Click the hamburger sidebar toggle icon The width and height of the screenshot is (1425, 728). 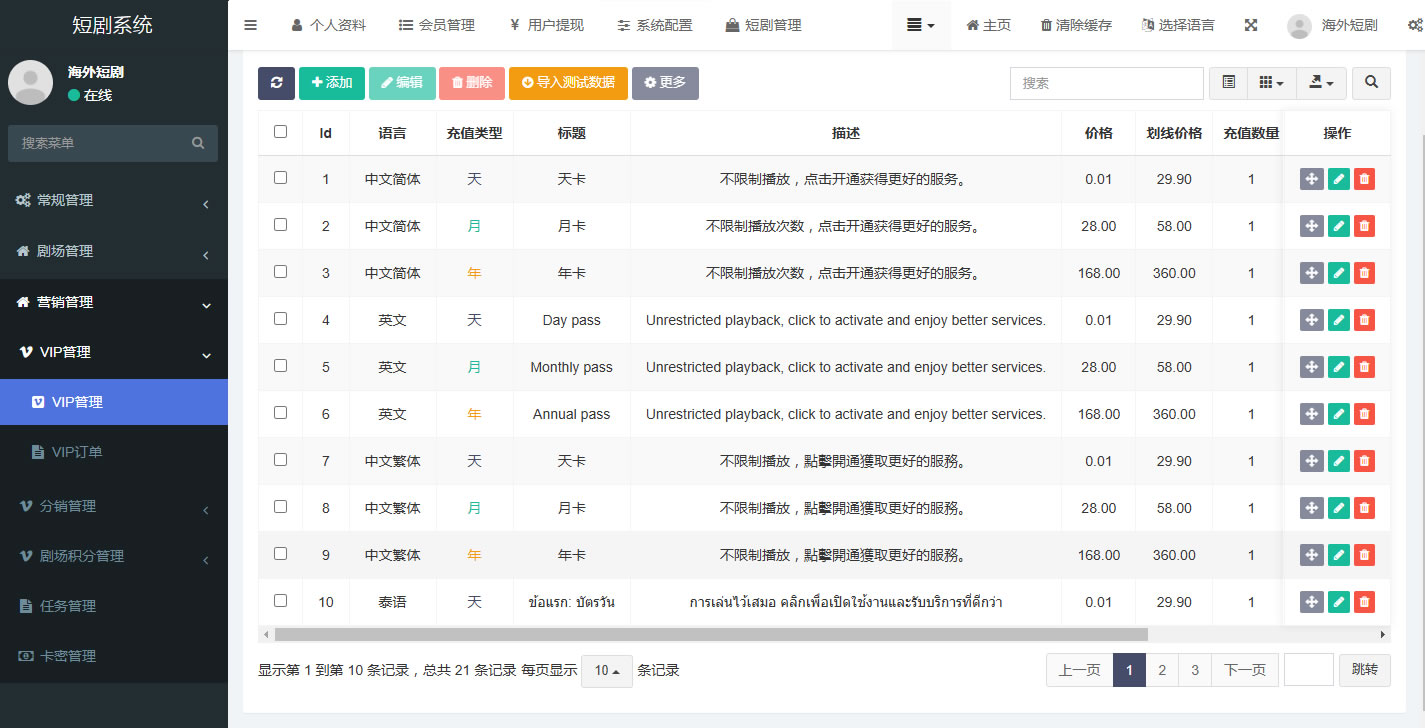tap(251, 25)
